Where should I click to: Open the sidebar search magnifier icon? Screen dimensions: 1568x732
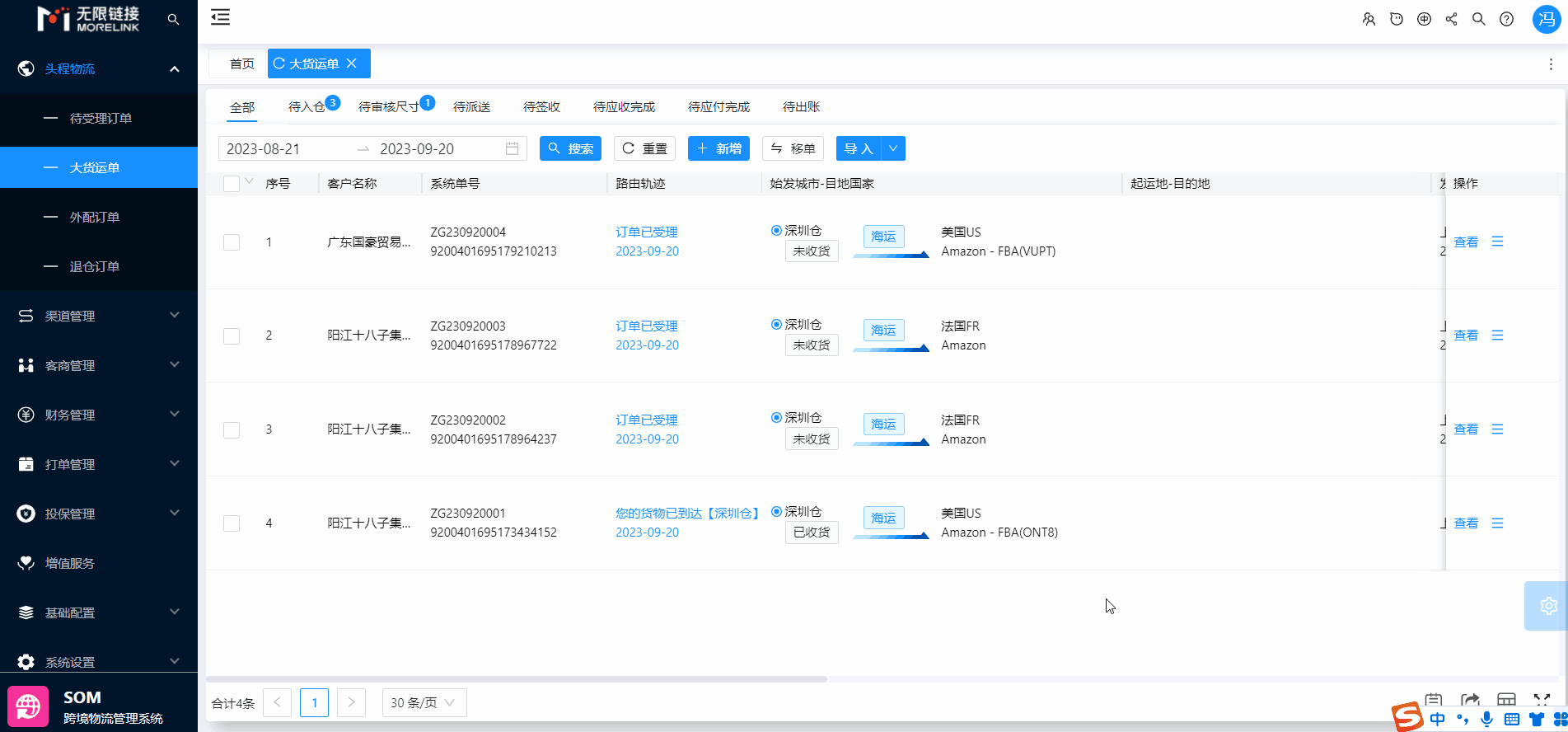[x=173, y=19]
